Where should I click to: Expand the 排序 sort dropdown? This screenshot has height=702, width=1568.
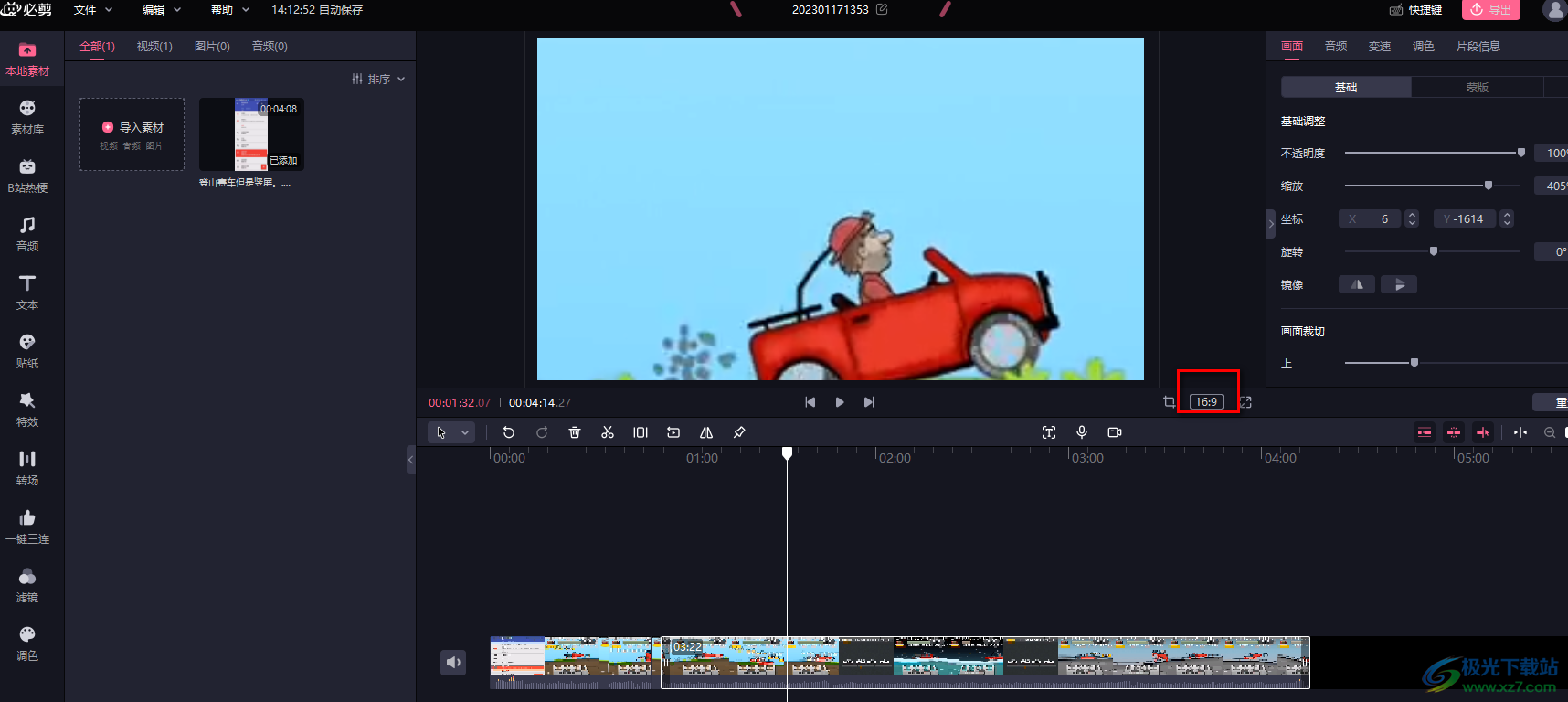coord(378,79)
